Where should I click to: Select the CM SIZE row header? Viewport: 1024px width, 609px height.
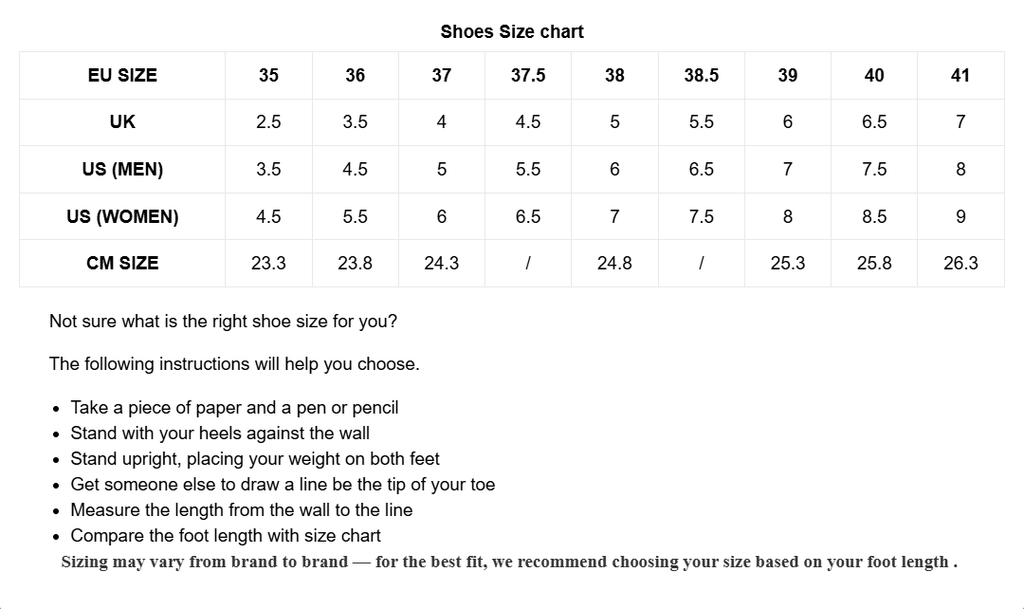click(x=122, y=263)
